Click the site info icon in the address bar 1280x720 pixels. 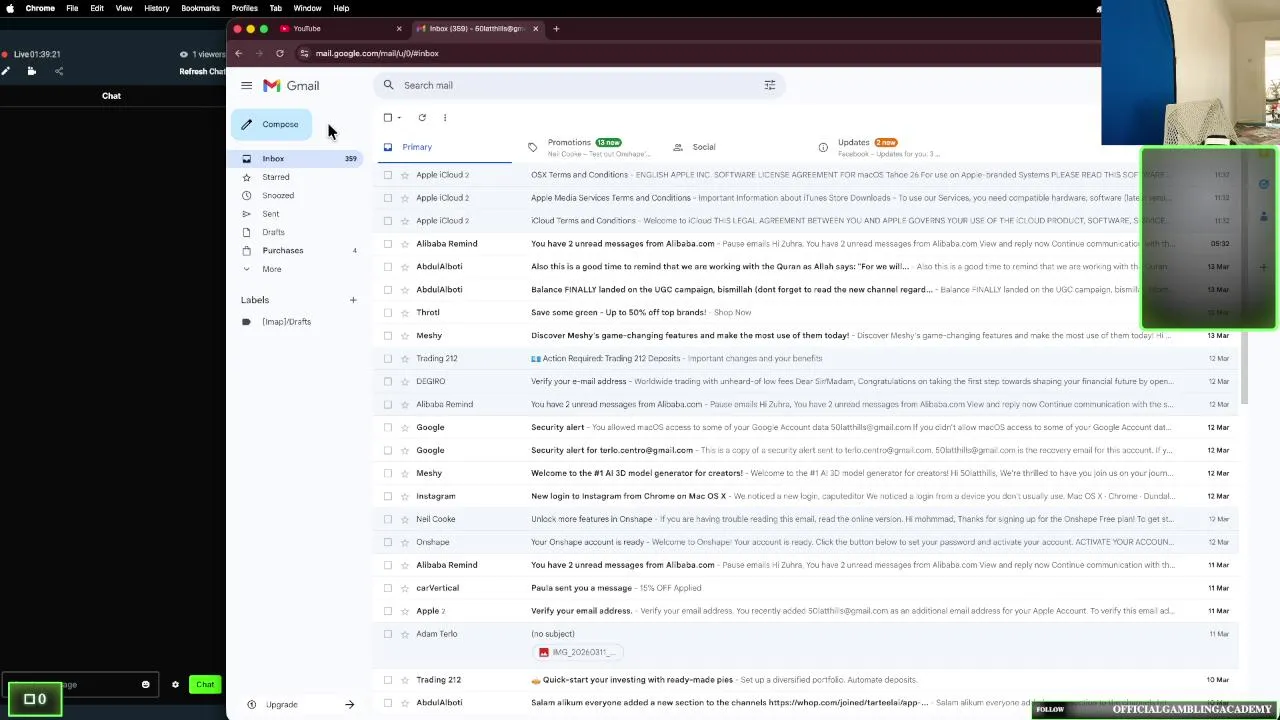point(304,54)
